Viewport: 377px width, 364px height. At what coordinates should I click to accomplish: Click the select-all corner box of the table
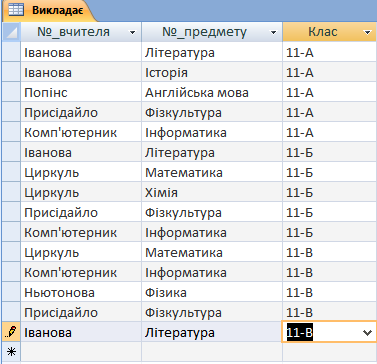[11, 32]
